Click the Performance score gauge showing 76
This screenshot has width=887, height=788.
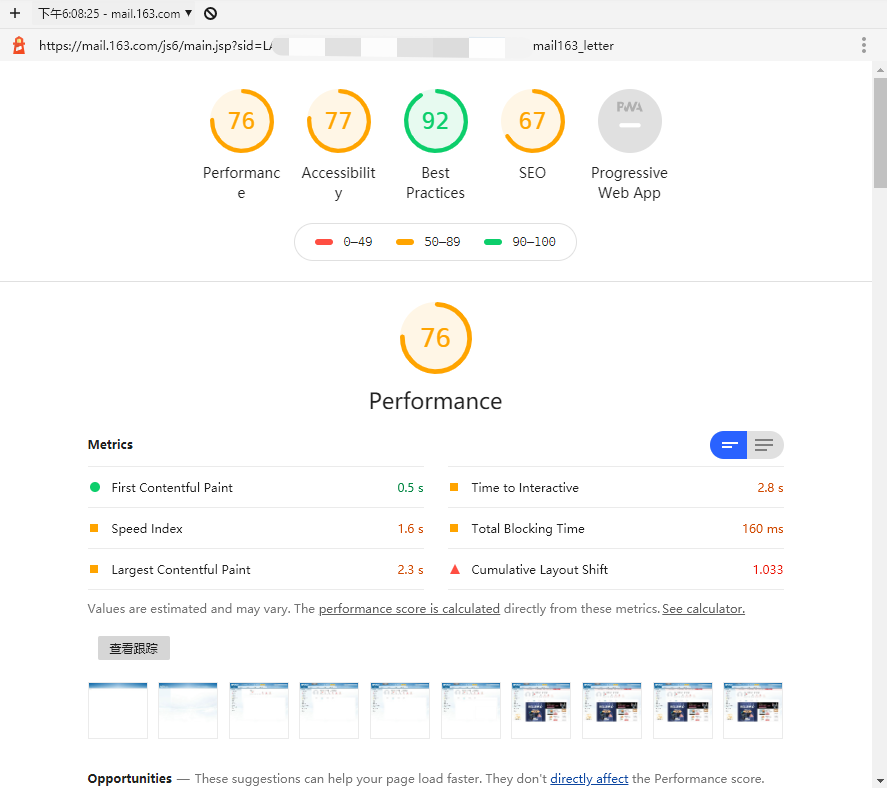point(241,120)
